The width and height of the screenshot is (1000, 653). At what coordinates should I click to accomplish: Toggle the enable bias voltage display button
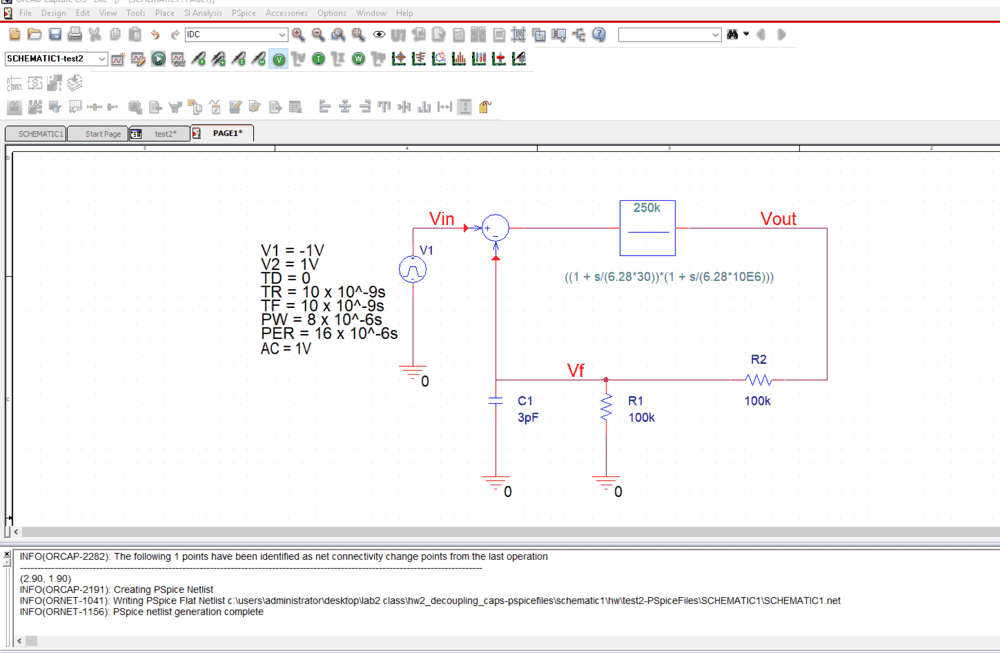(279, 59)
